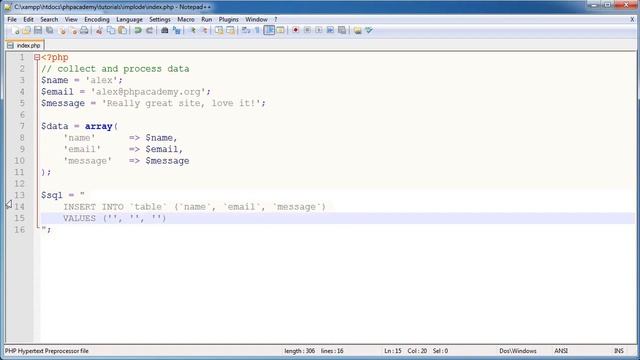The height and width of the screenshot is (360, 640).
Task: Click the INS insert mode status indicator
Action: pos(619,351)
